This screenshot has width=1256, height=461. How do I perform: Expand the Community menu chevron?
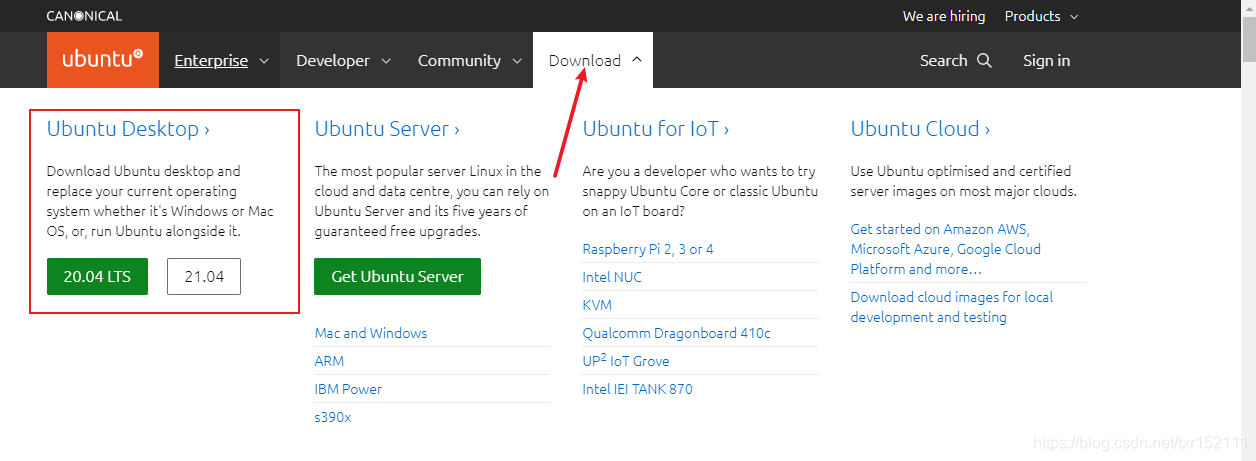[x=517, y=61]
